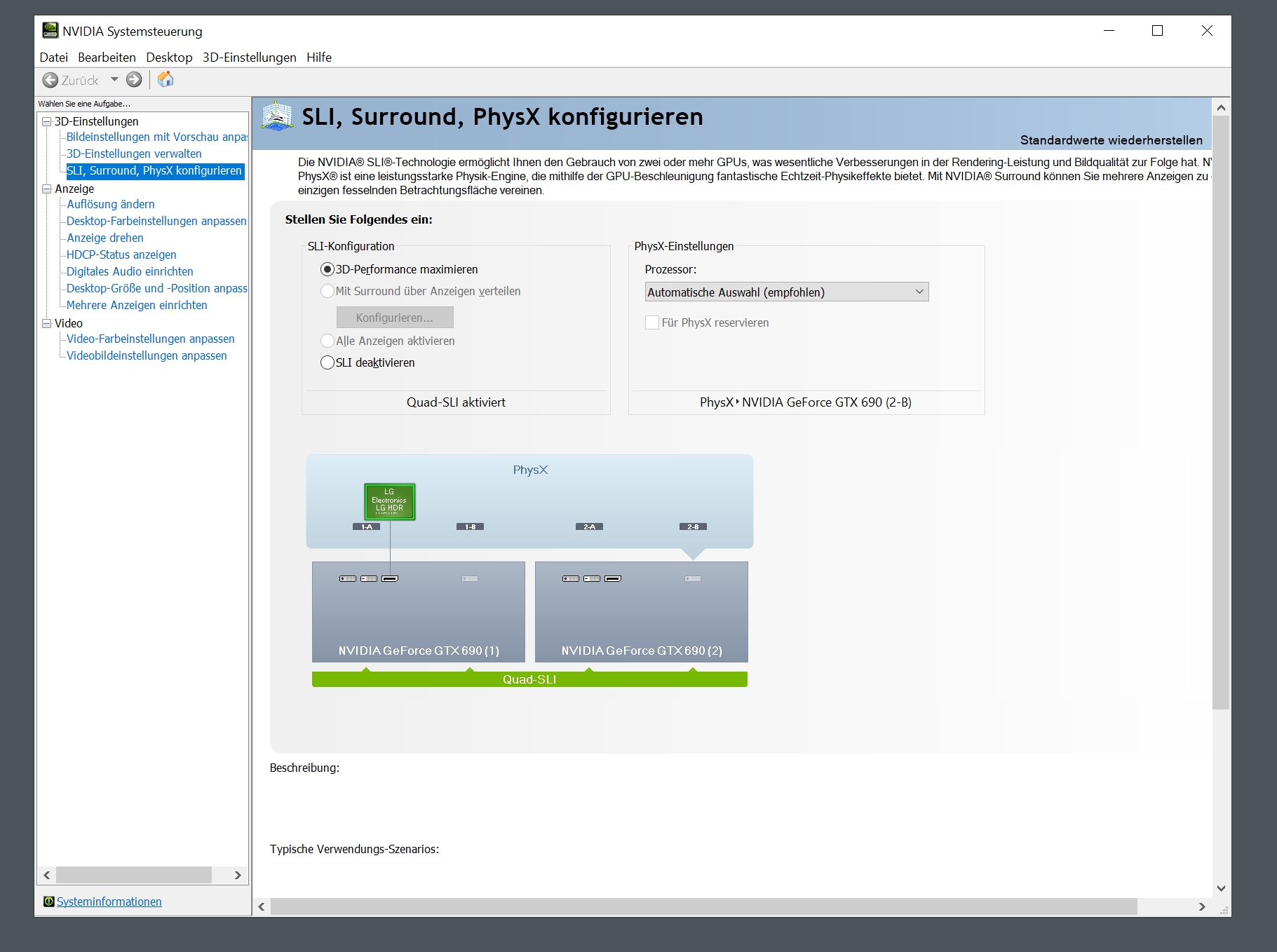This screenshot has height=952, width=1277.
Task: Click the 1-A GPU connector label
Action: point(366,526)
